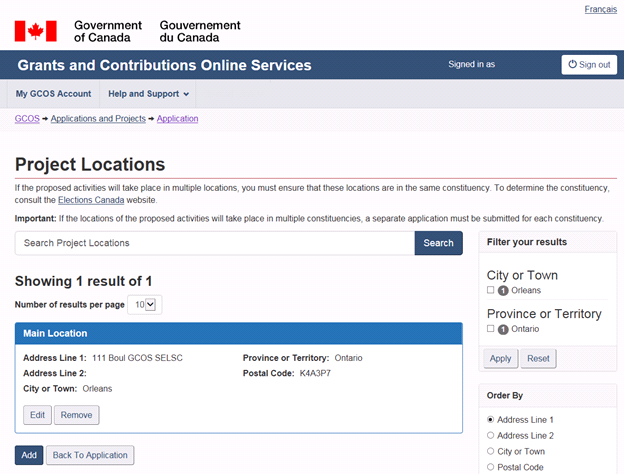Open the results per page dropdown
624x474 pixels.
[147, 304]
